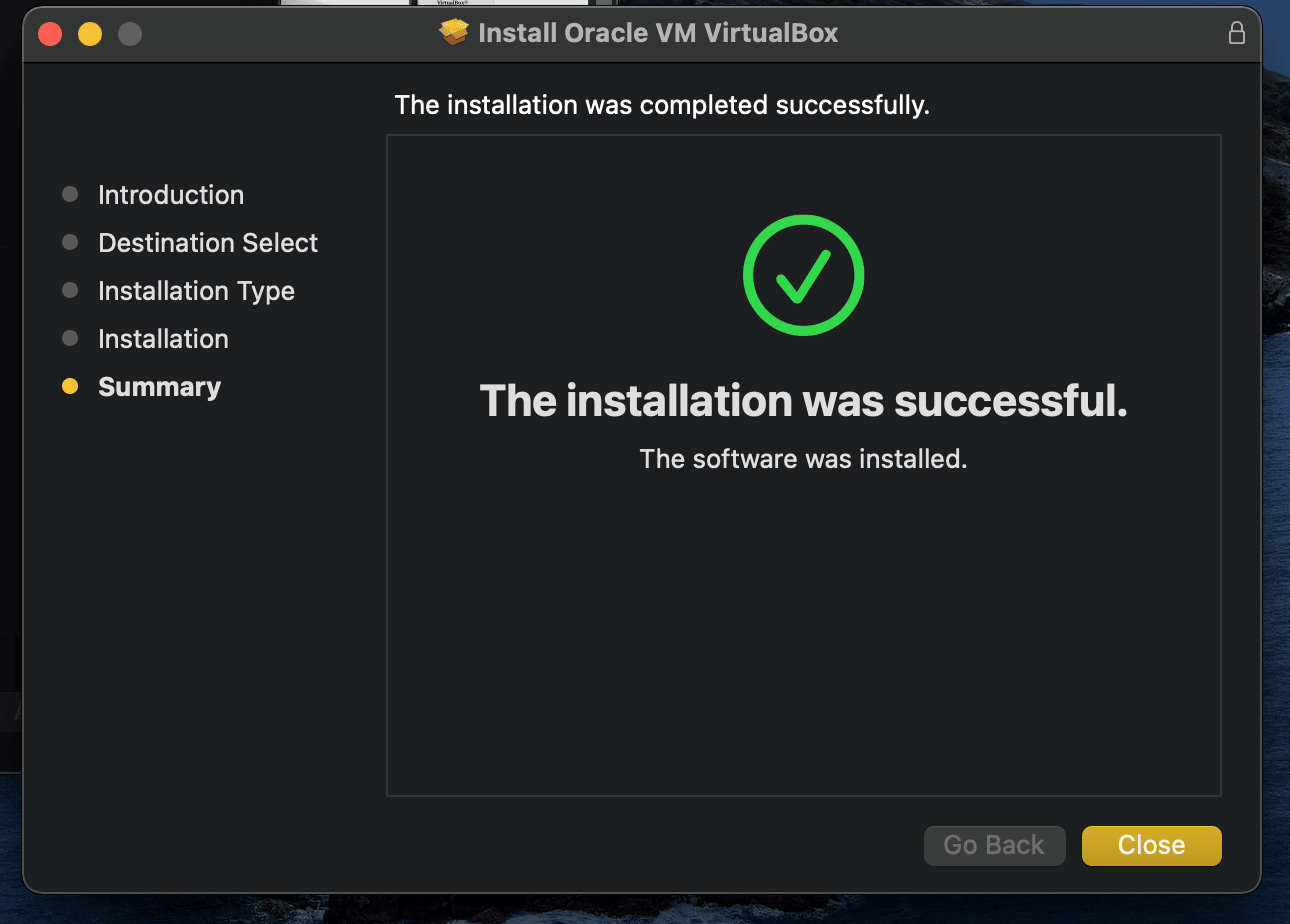
Task: Click the minimize traffic light button
Action: 89,33
